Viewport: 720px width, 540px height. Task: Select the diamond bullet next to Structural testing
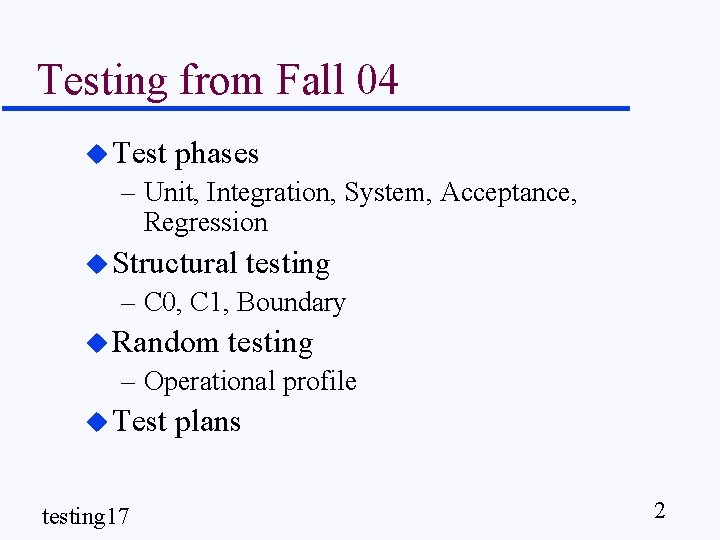[x=96, y=263]
